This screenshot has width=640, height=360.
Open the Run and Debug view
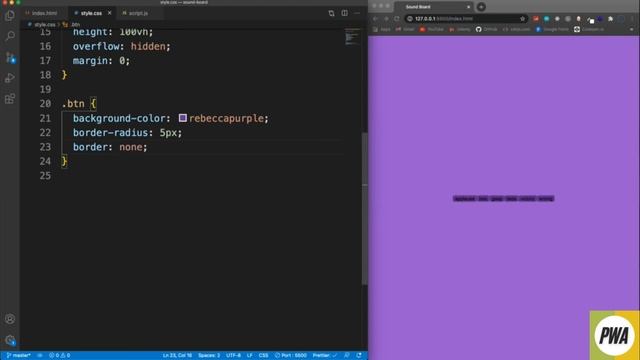tap(10, 78)
